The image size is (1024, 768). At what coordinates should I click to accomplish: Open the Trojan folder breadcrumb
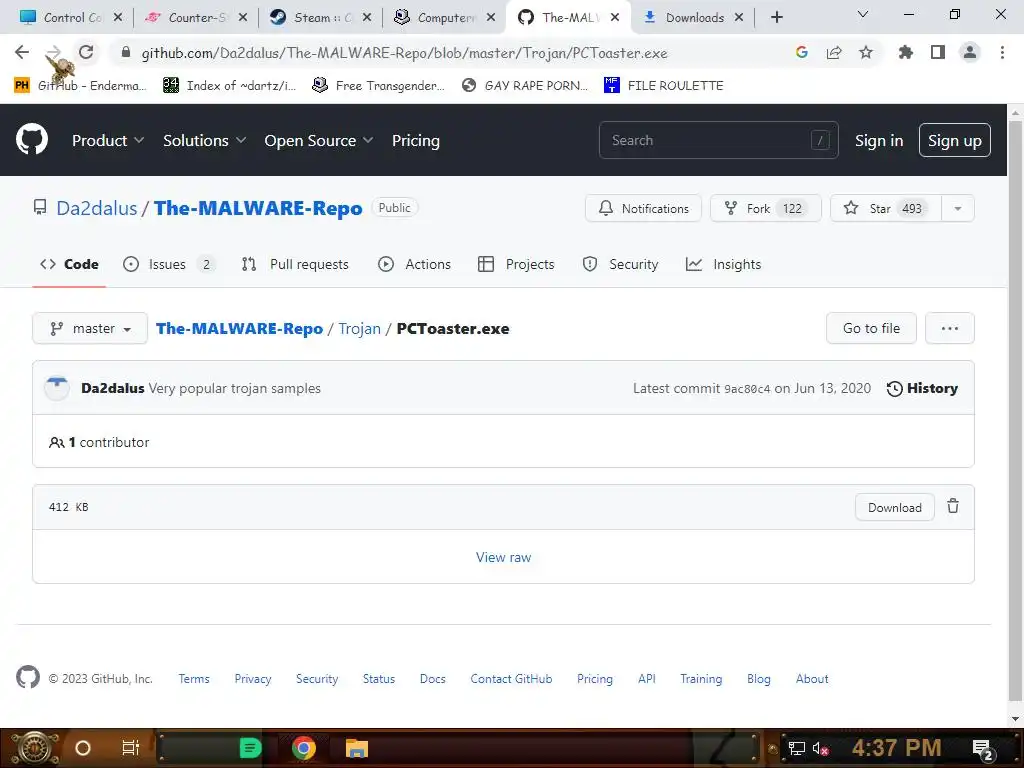(359, 328)
